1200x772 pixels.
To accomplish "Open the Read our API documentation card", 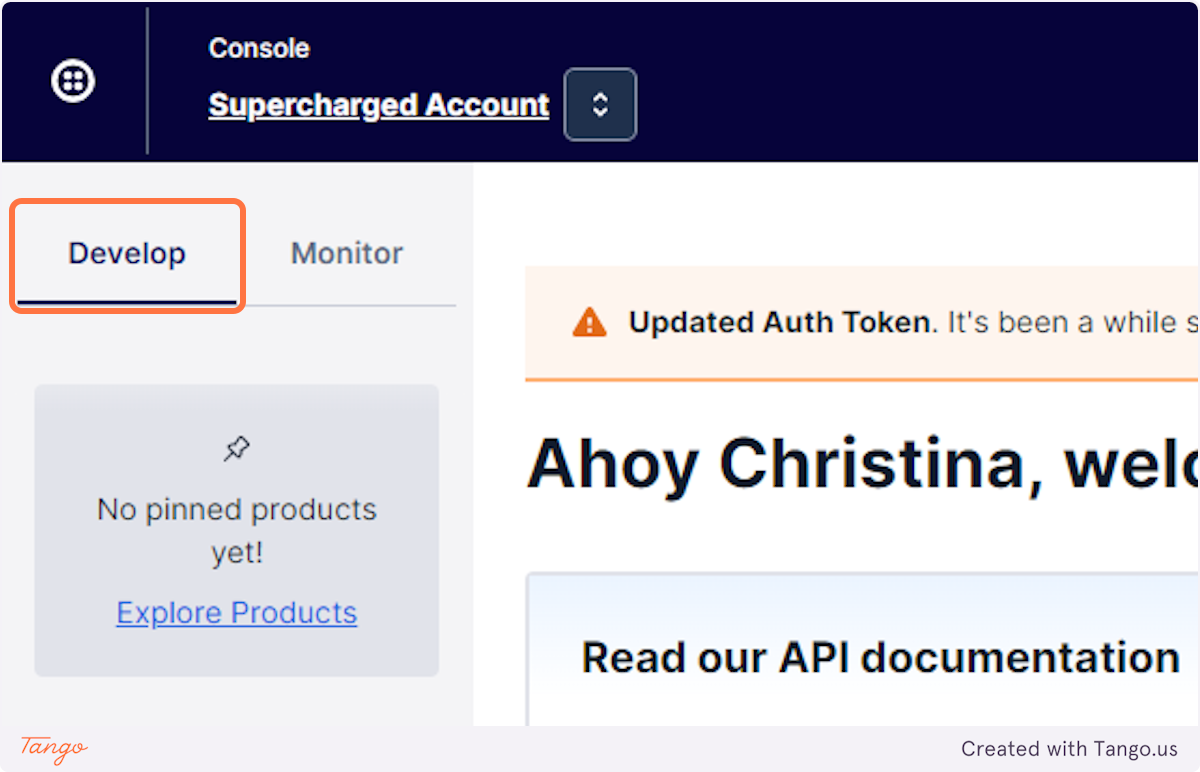I will (863, 650).
